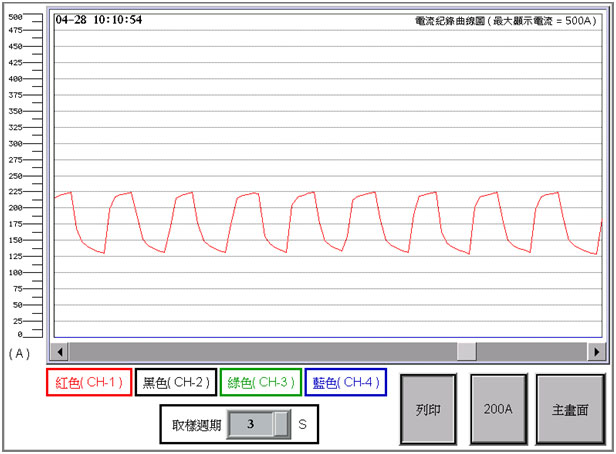Click the 取樣週期 sampling period label
The width and height of the screenshot is (616, 454).
[194, 425]
